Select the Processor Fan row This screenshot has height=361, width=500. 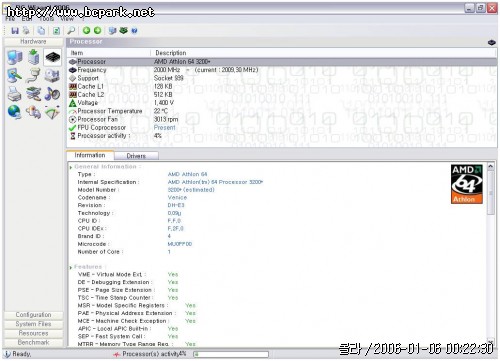coord(282,119)
